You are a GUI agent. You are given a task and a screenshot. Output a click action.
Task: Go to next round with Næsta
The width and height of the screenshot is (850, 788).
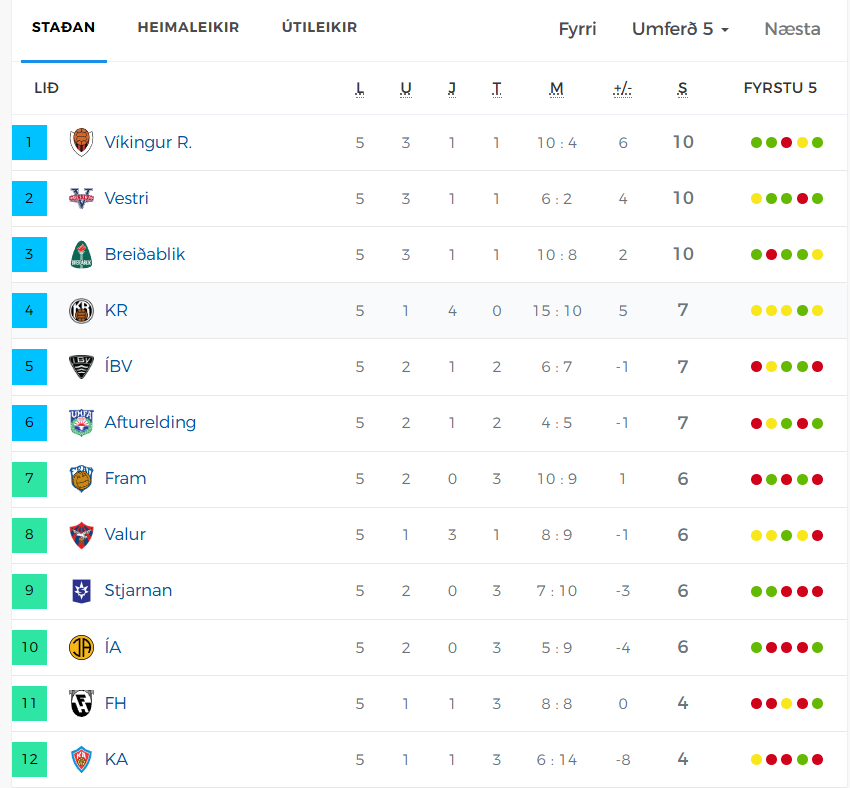coord(792,29)
